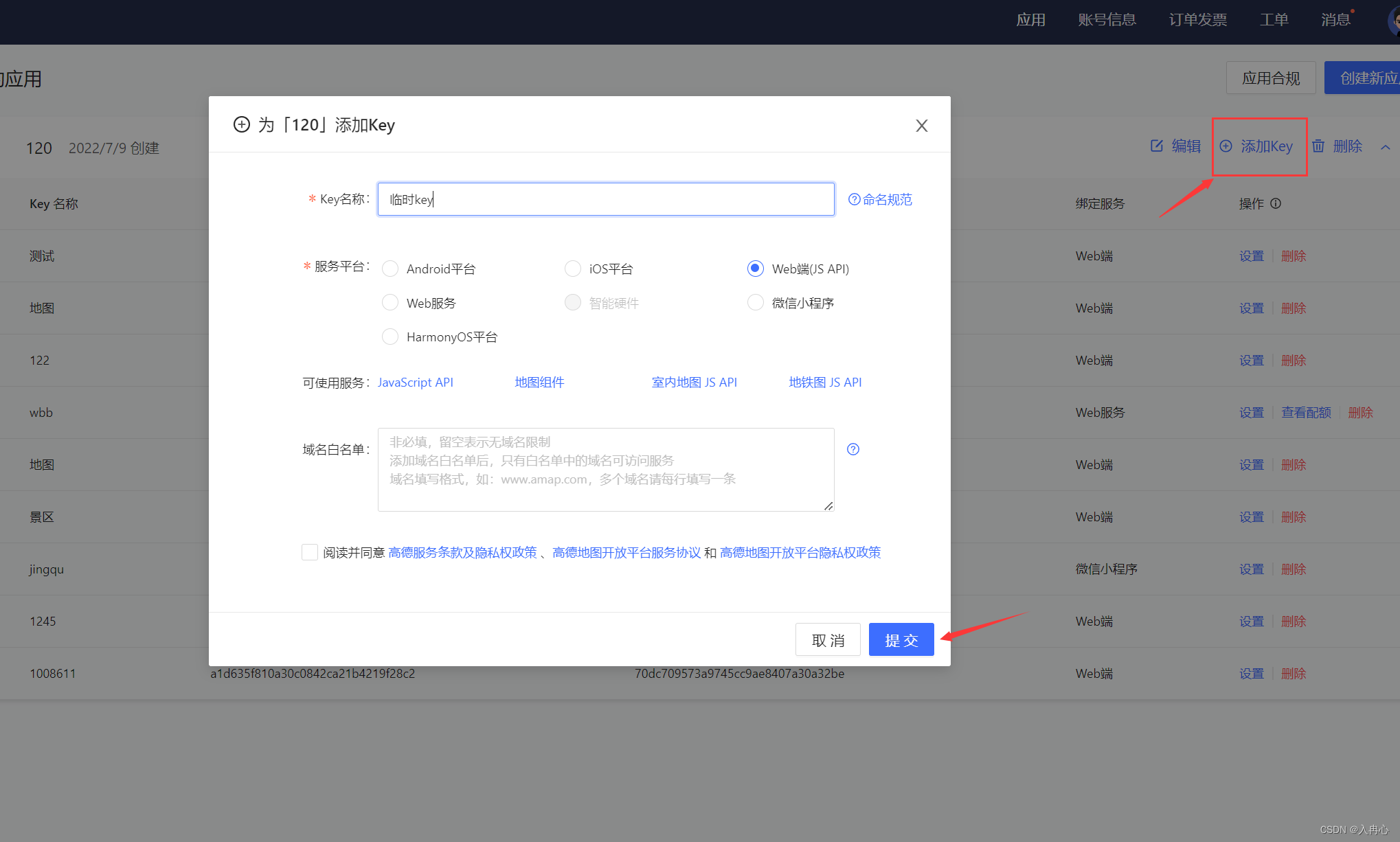Click the domain whitelist help question icon

coord(853,449)
